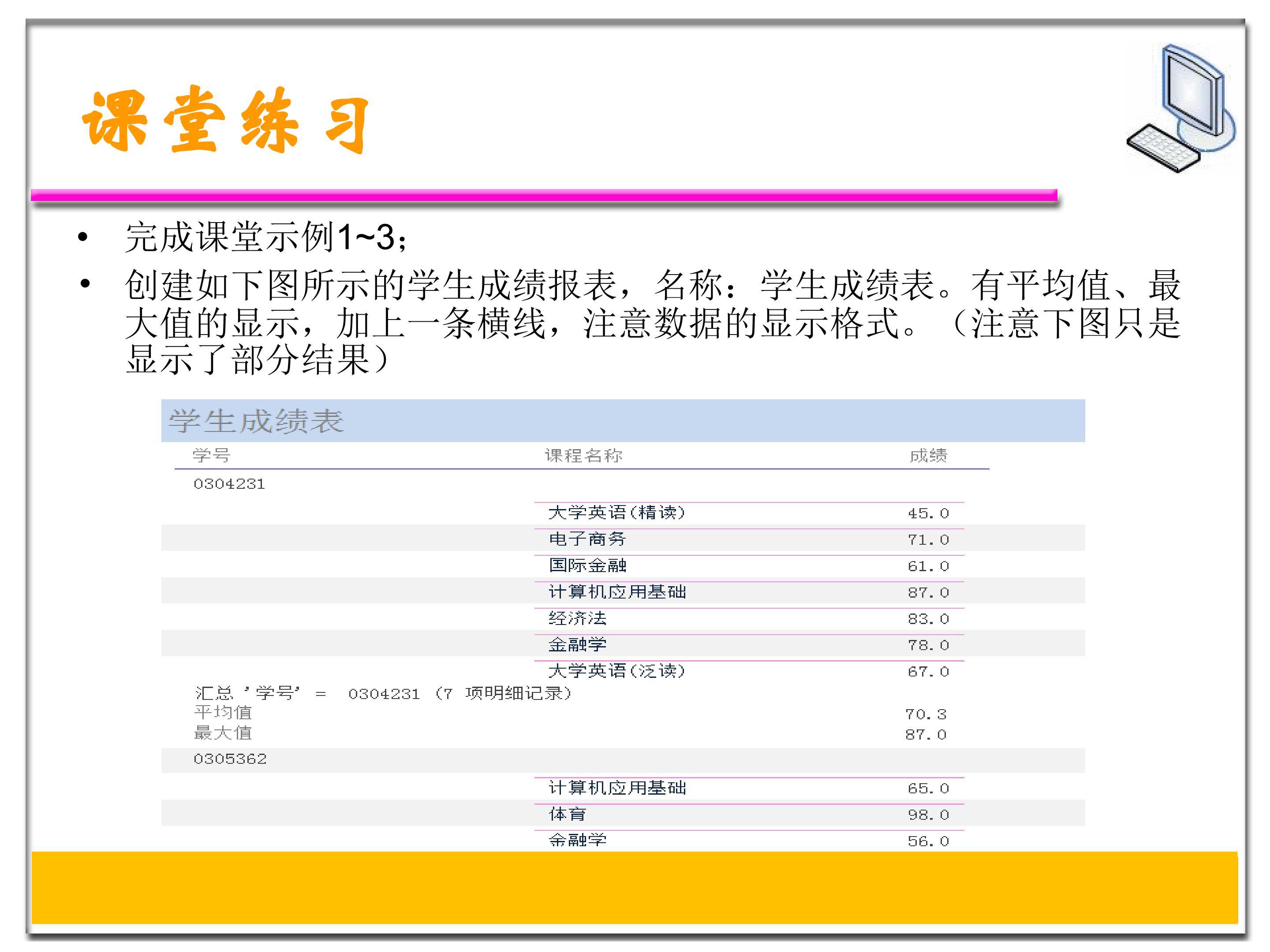Viewport: 1270px width, 952px height.
Task: Select the score 78.0
Action: (x=928, y=646)
